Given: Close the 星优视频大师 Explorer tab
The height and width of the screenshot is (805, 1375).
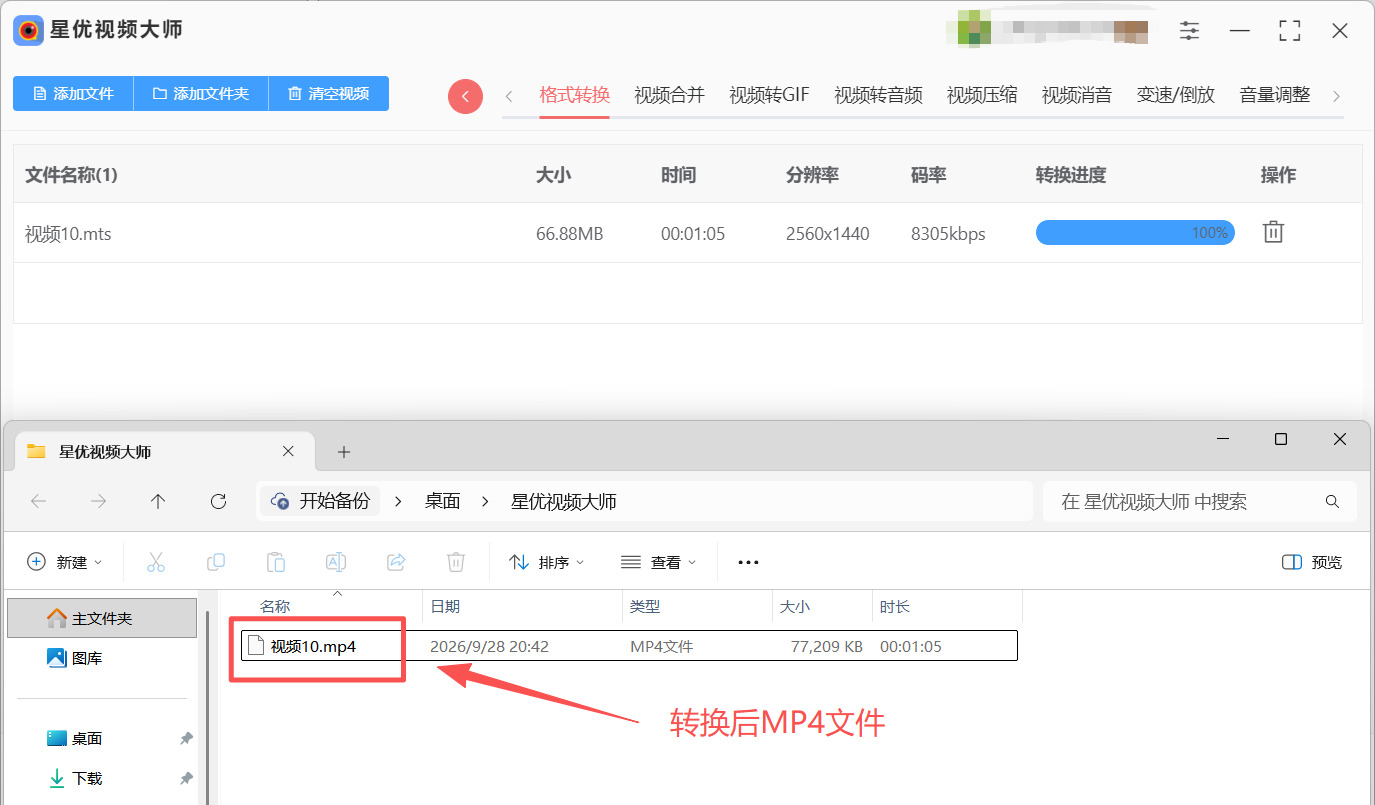Looking at the screenshot, I should (288, 452).
